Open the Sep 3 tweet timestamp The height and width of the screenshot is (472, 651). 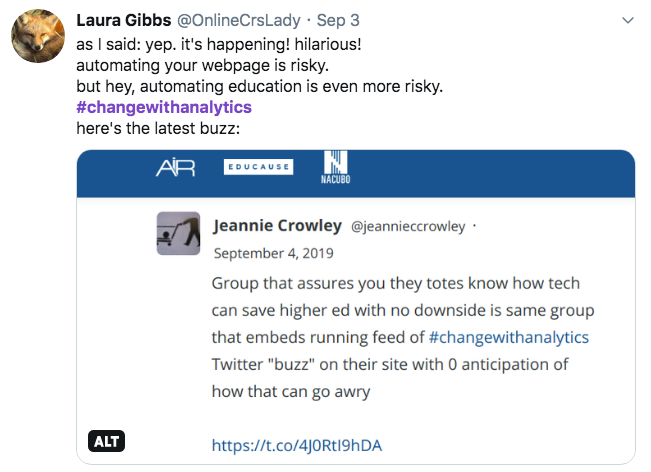(338, 20)
